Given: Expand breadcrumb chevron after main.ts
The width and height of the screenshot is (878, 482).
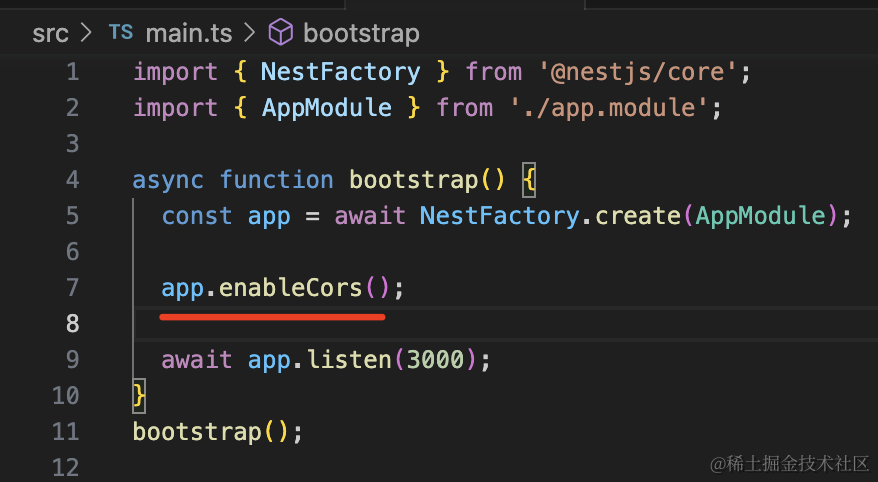Looking at the screenshot, I should click(249, 33).
